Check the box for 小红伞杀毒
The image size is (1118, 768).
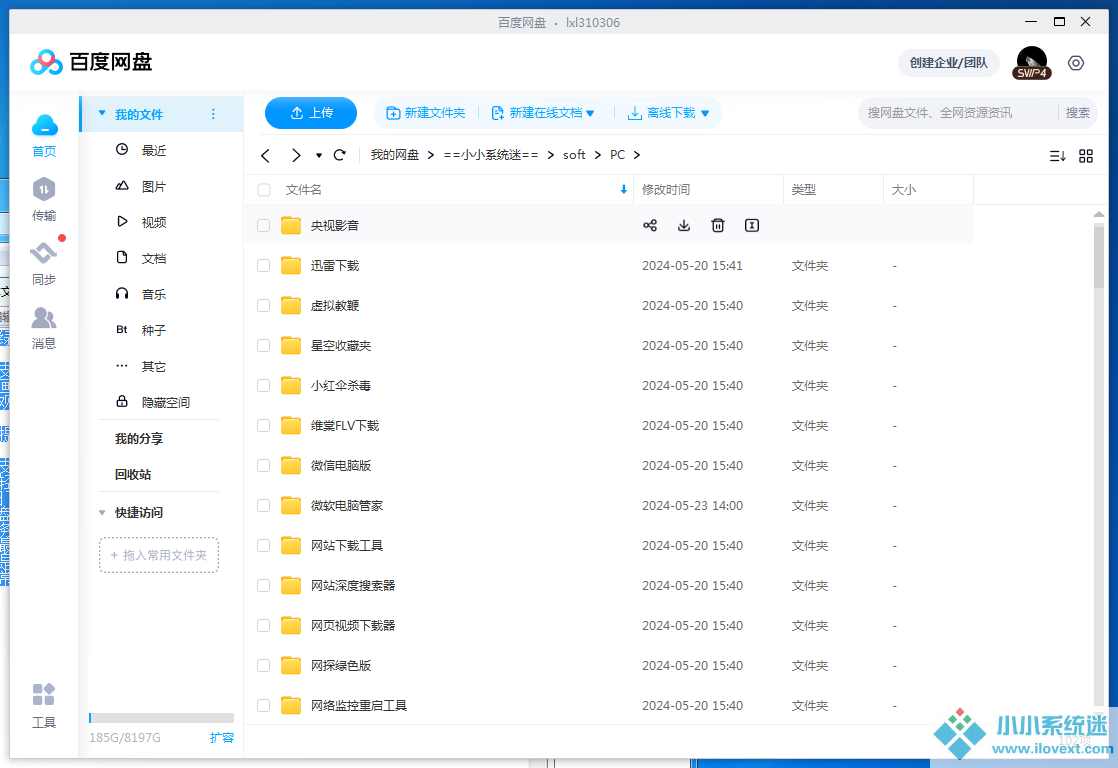click(x=264, y=385)
